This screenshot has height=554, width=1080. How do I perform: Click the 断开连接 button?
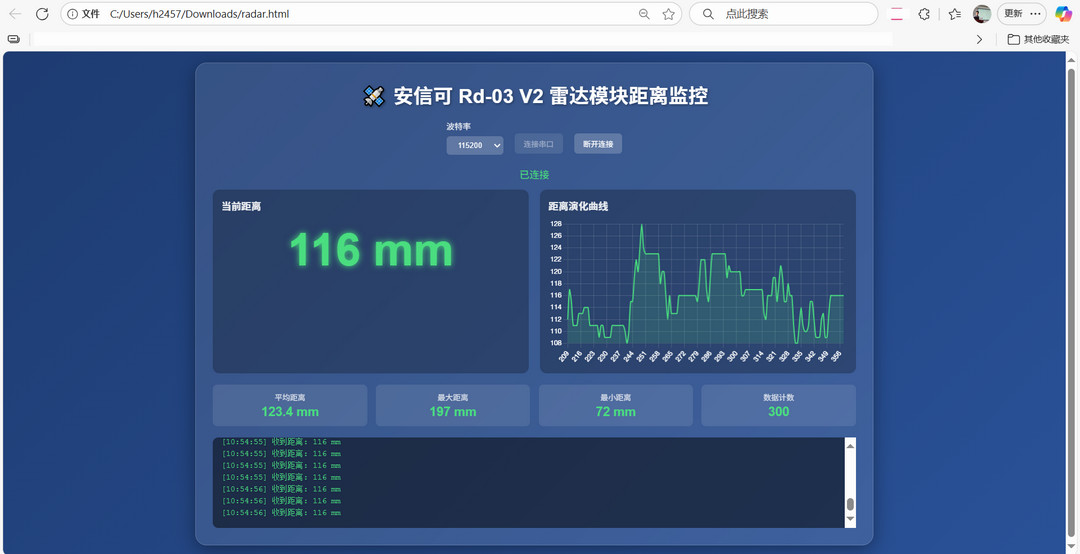(598, 144)
